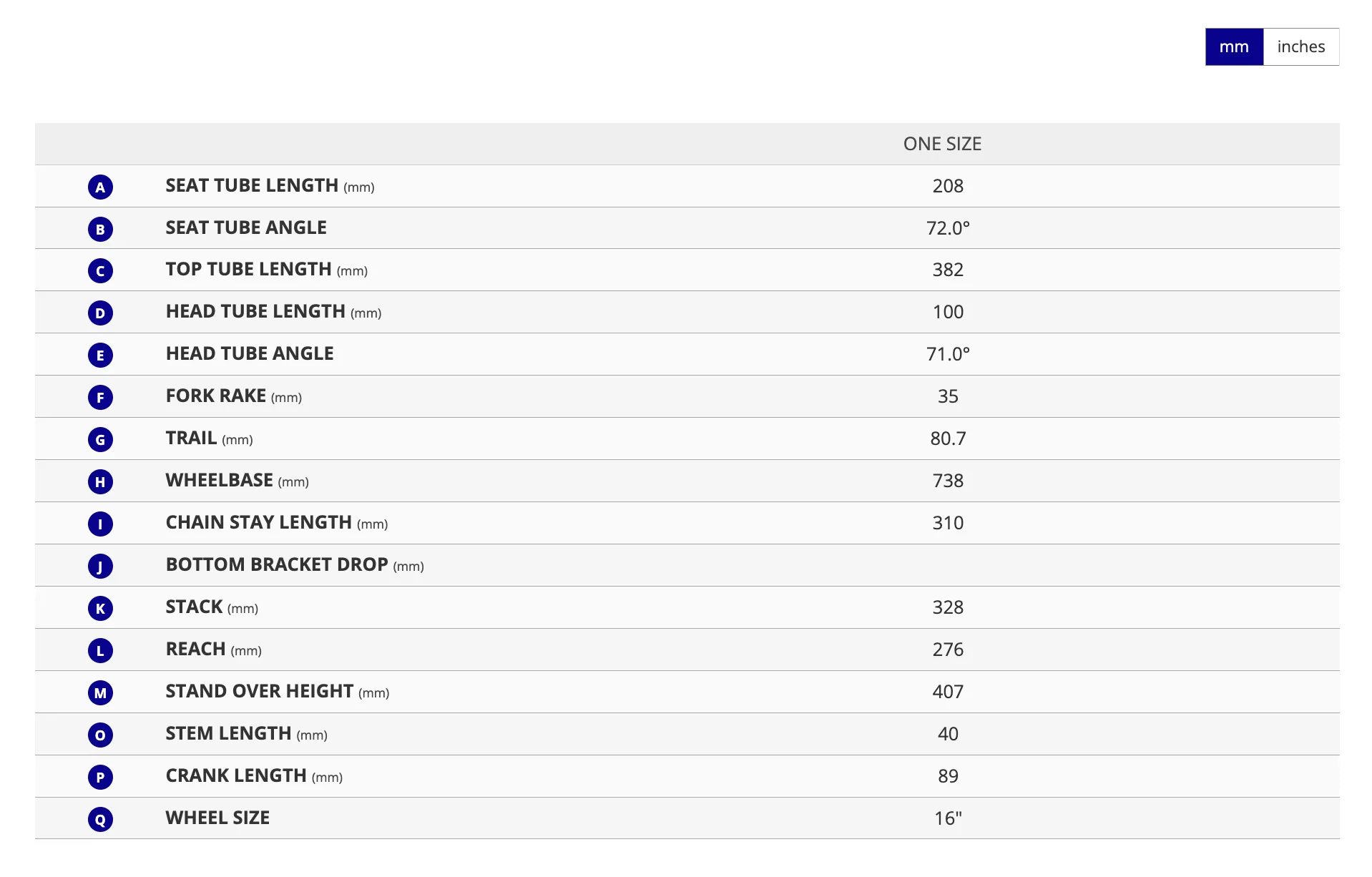Click the C top tube length icon
1372x877 pixels.
coord(100,271)
